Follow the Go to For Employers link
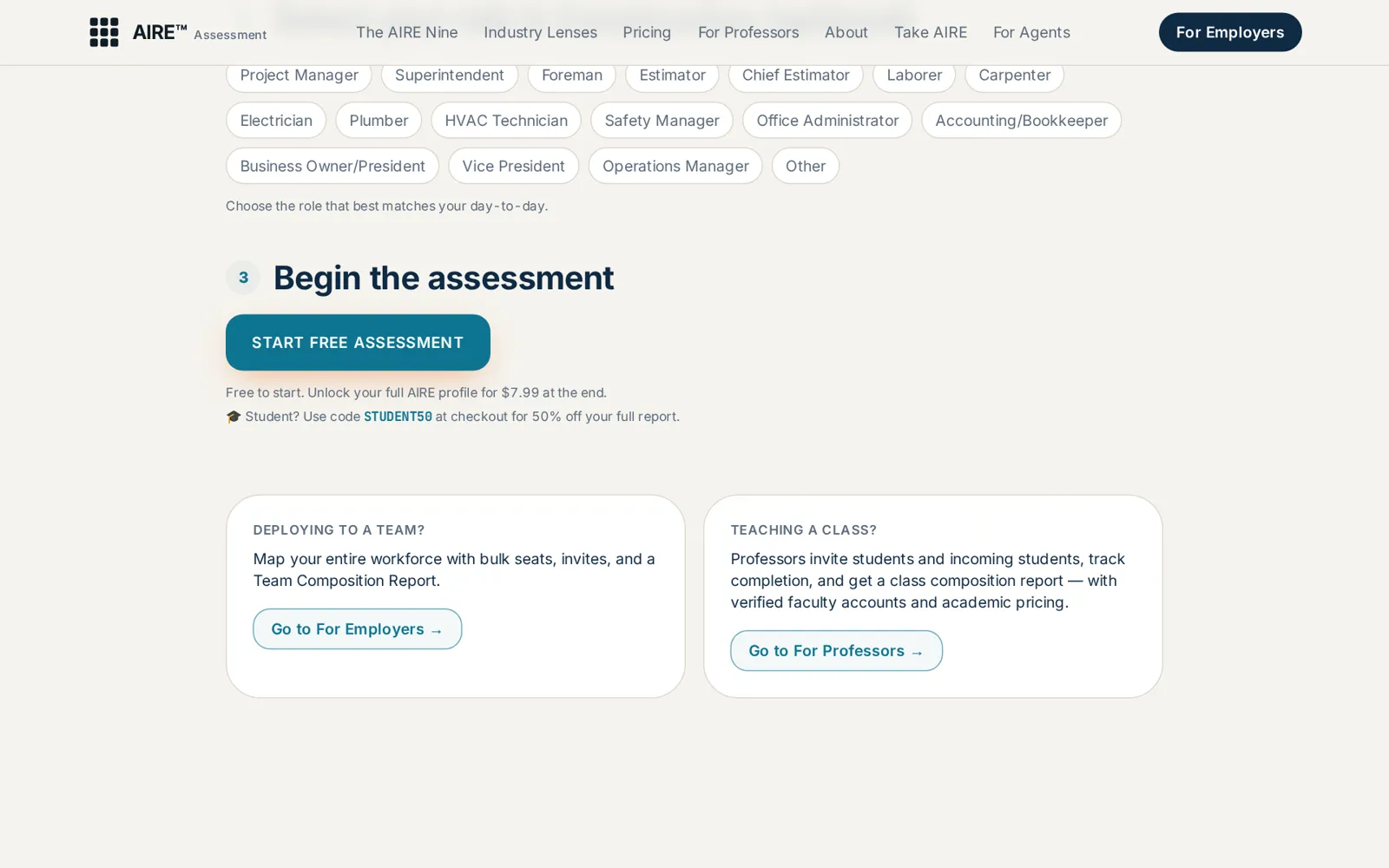This screenshot has height=868, width=1389. coord(357,629)
